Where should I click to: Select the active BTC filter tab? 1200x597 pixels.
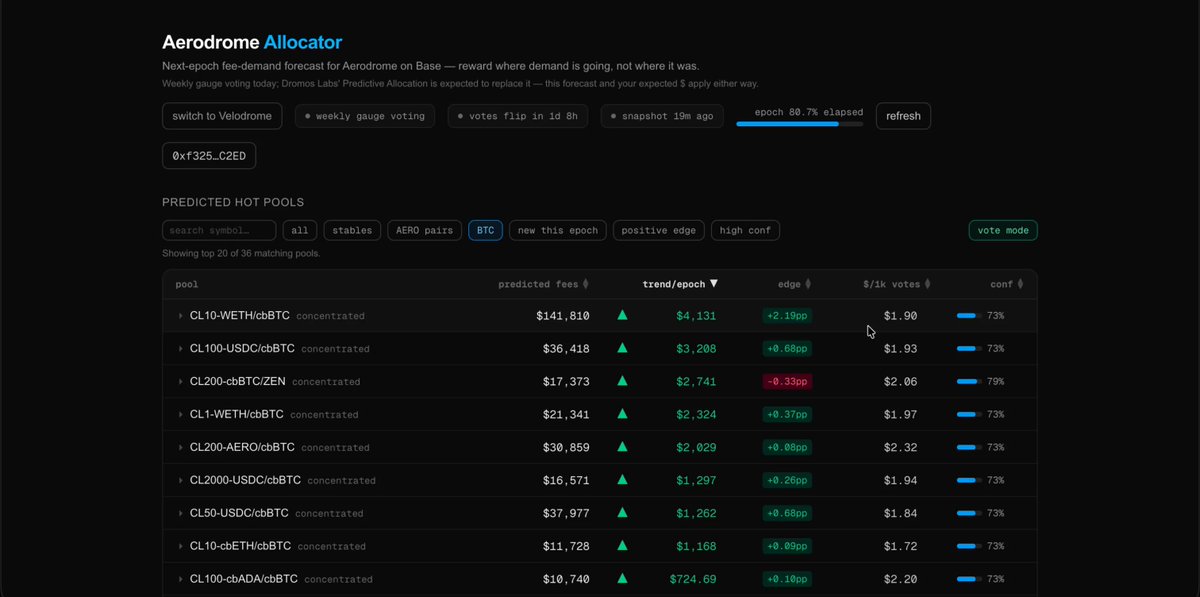click(x=485, y=230)
